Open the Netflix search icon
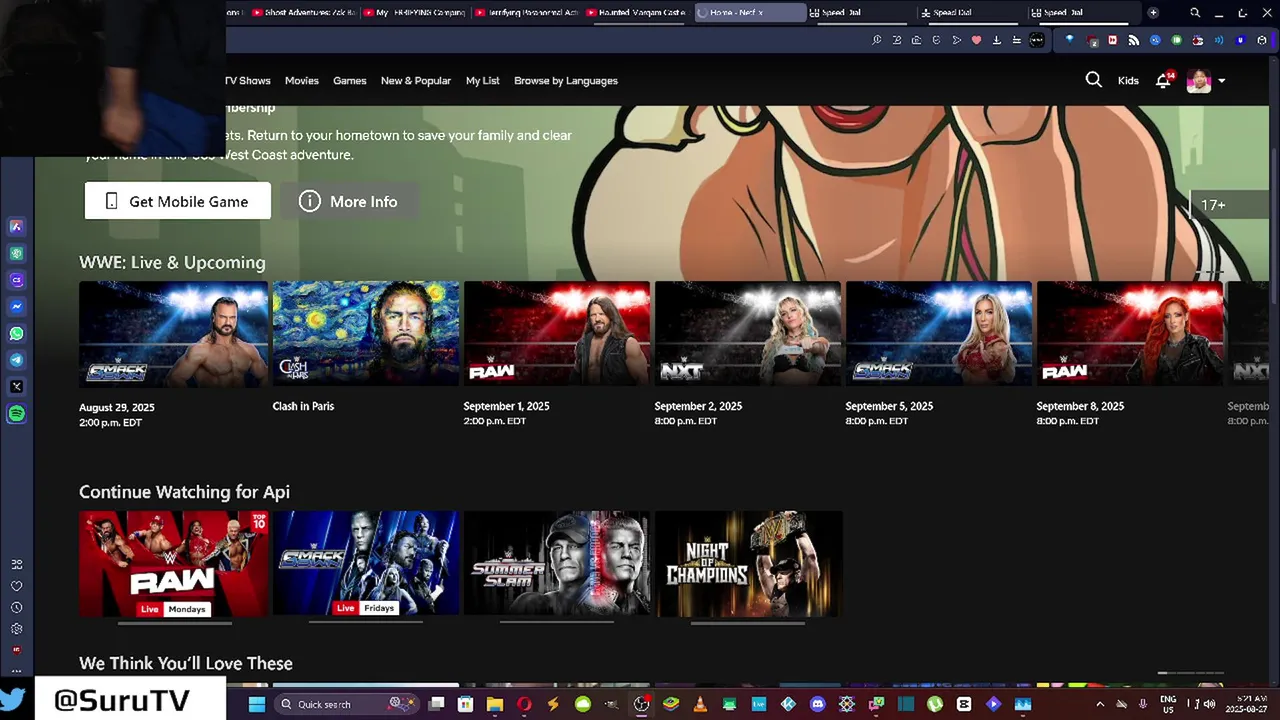This screenshot has height=720, width=1280. click(x=1093, y=80)
